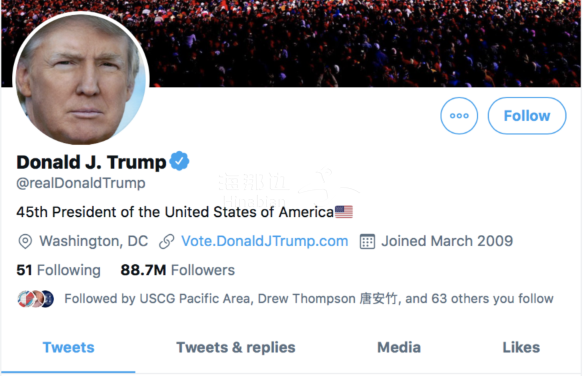
Task: Click the blue verified checkmark badge
Action: pyautogui.click(x=179, y=161)
